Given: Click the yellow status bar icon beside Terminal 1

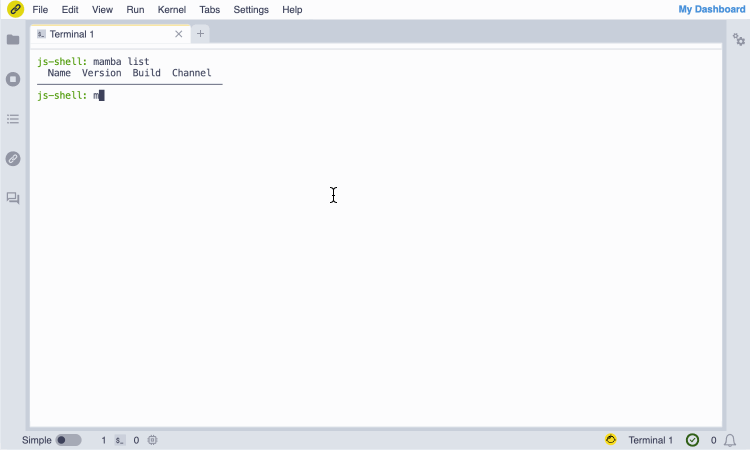Looking at the screenshot, I should 611,439.
